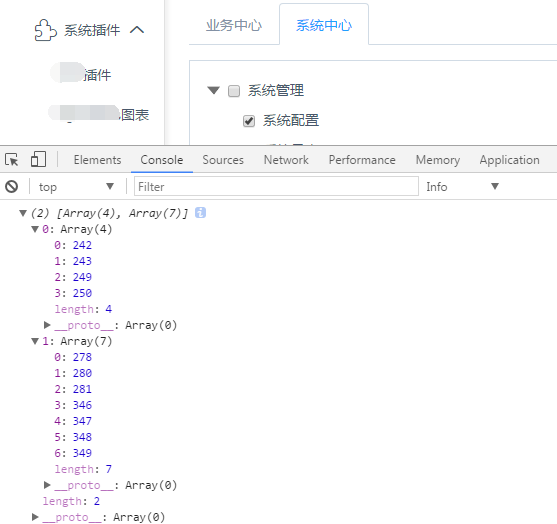Switch to the Elements tab

coord(97,160)
